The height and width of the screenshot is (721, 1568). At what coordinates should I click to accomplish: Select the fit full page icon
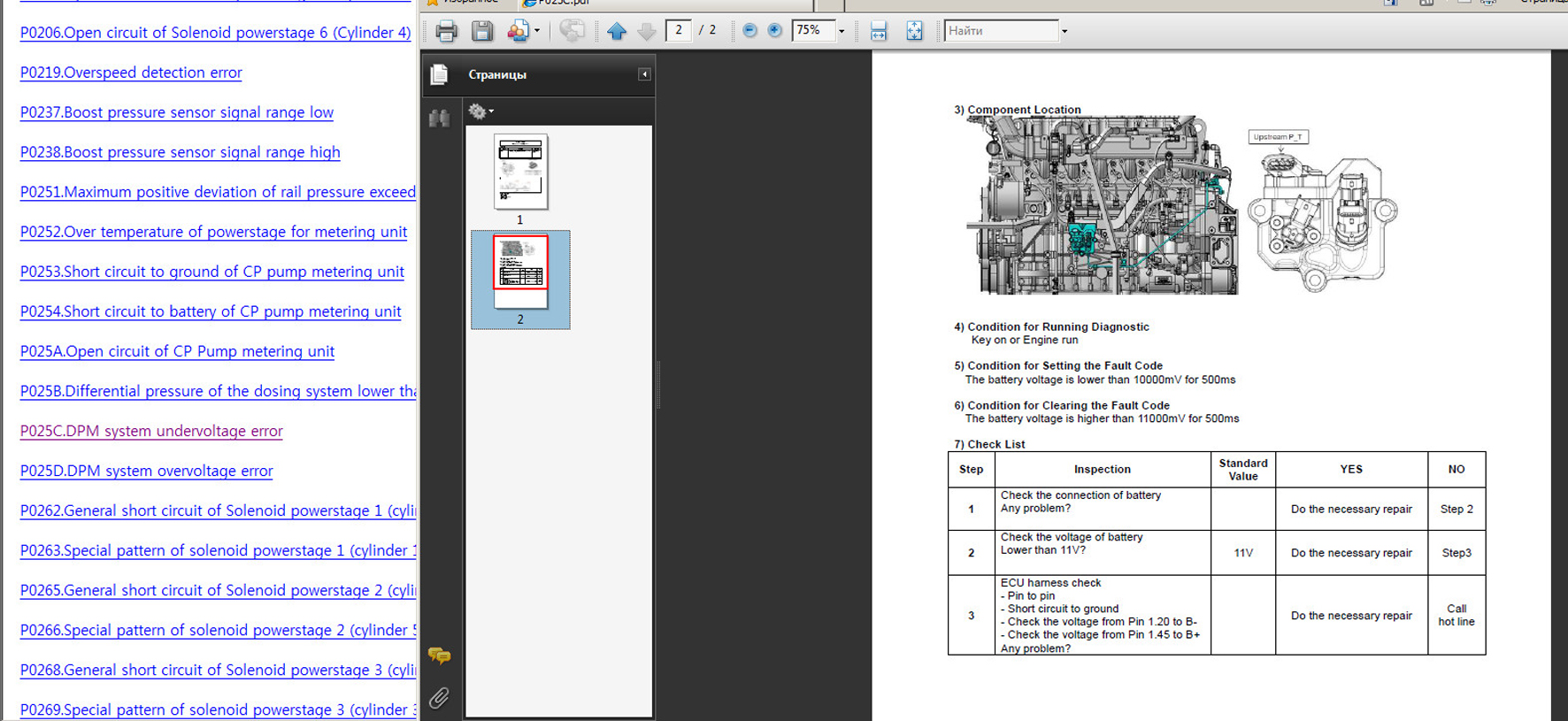point(914,31)
